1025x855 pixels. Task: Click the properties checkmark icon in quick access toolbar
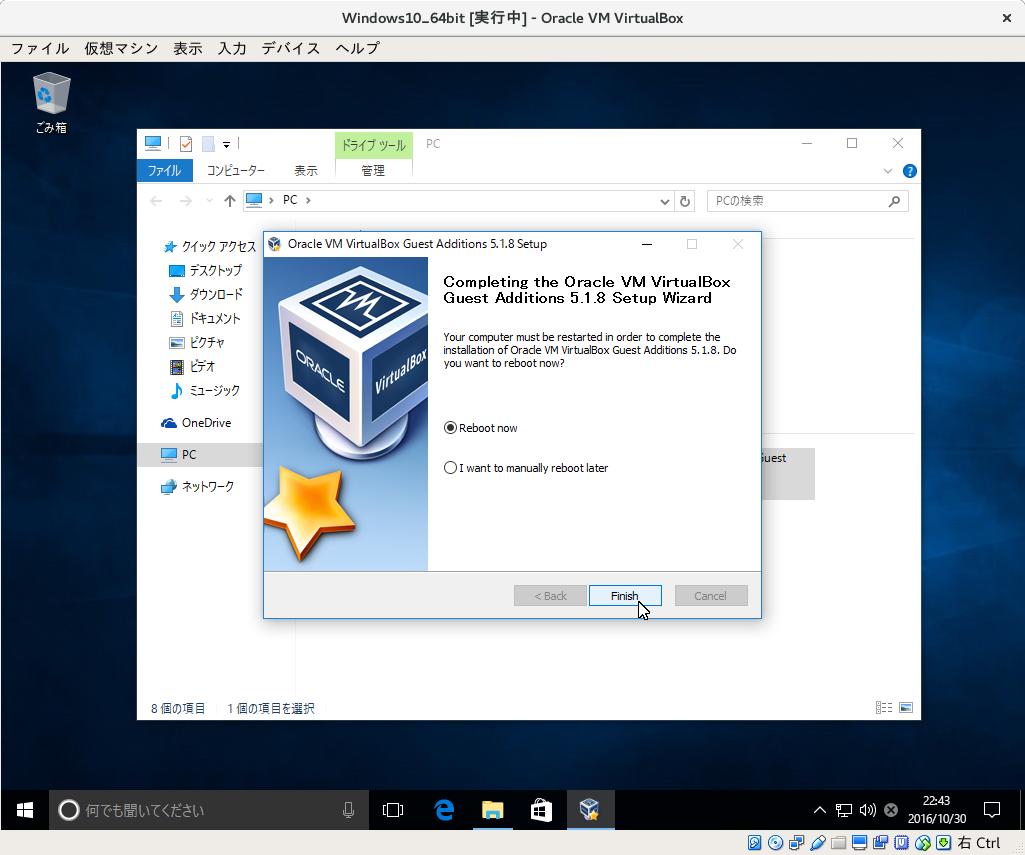[186, 144]
